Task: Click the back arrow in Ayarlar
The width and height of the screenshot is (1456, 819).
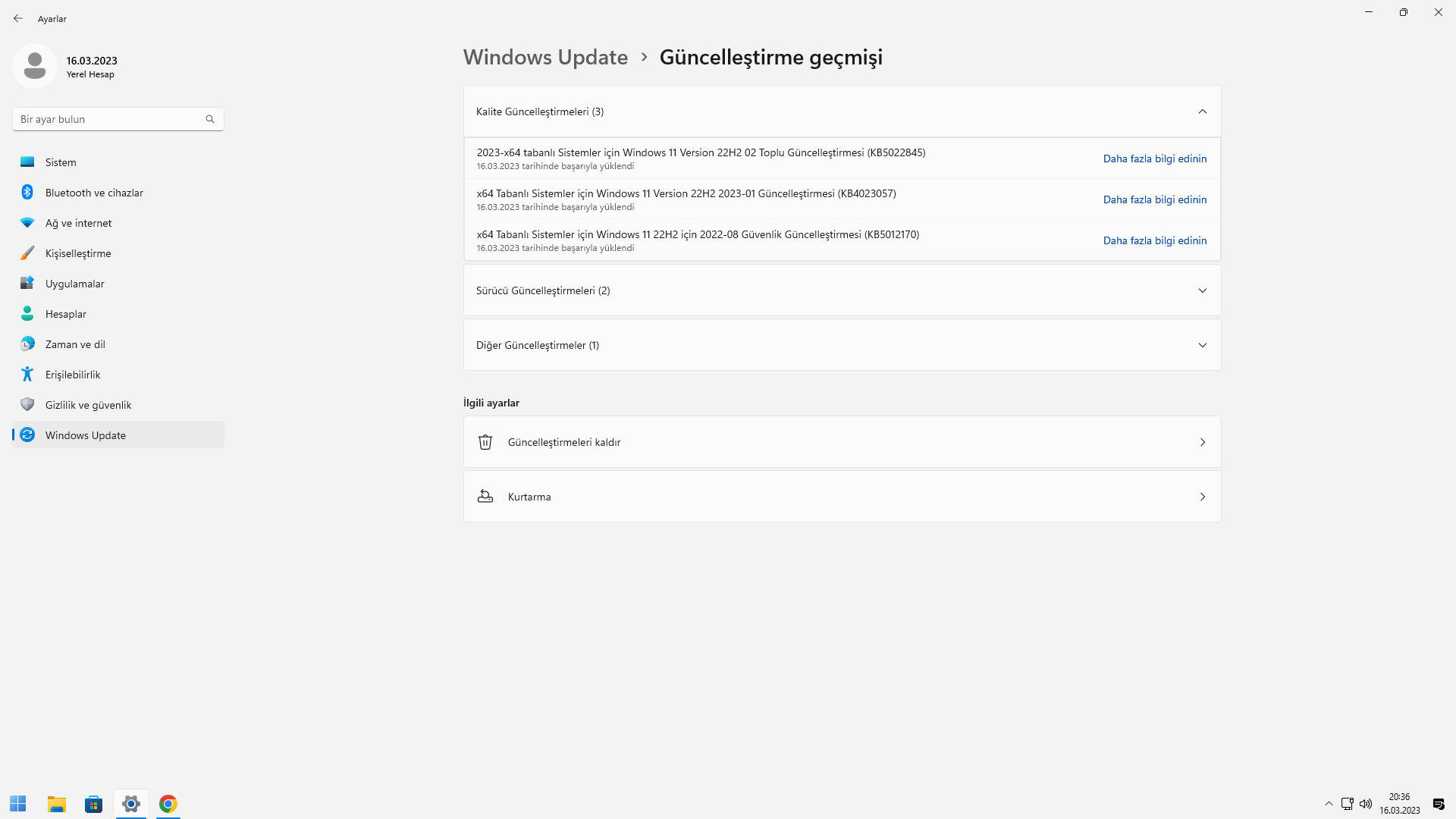Action: (x=18, y=18)
